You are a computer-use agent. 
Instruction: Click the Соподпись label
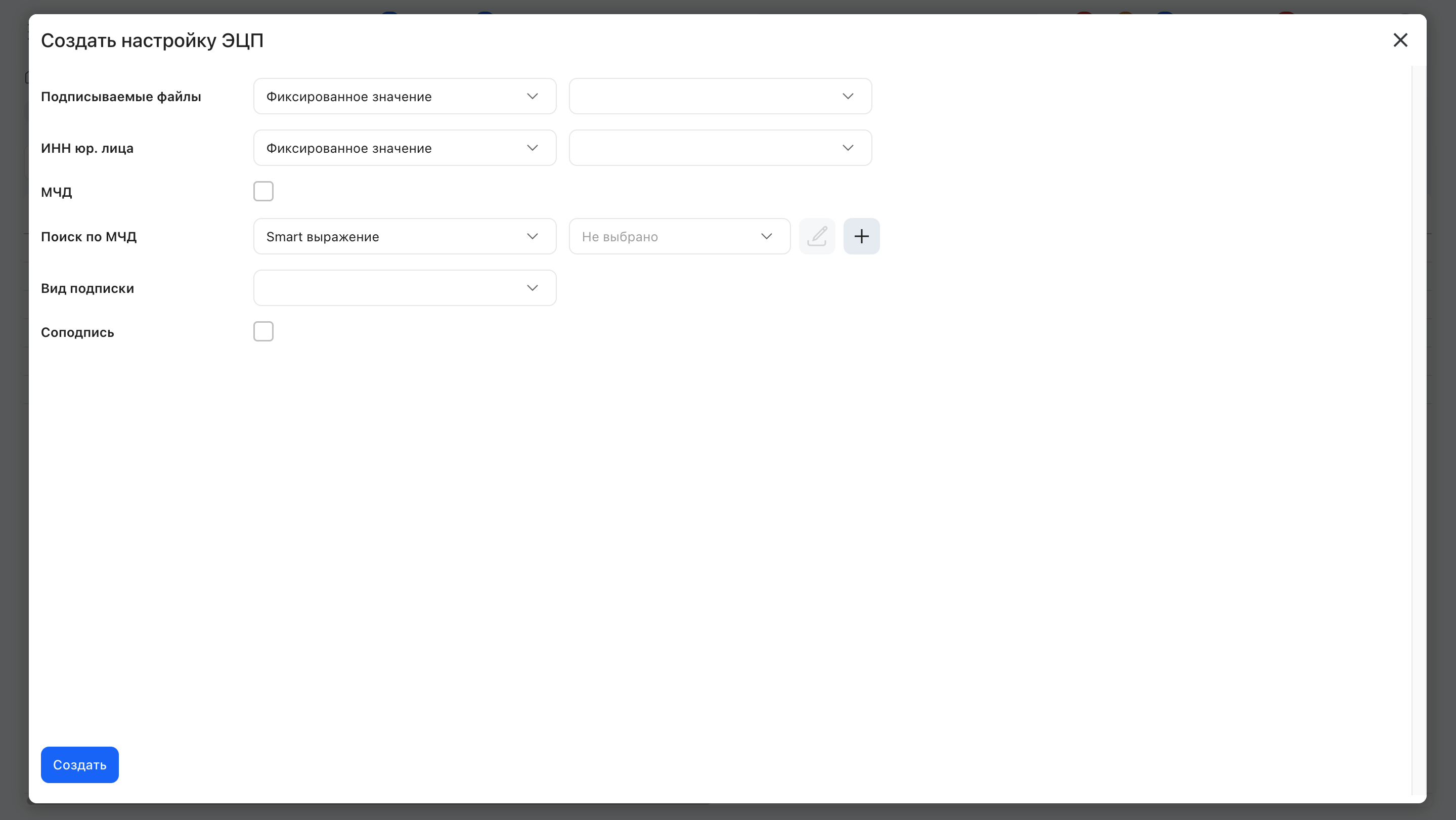pyautogui.click(x=77, y=332)
